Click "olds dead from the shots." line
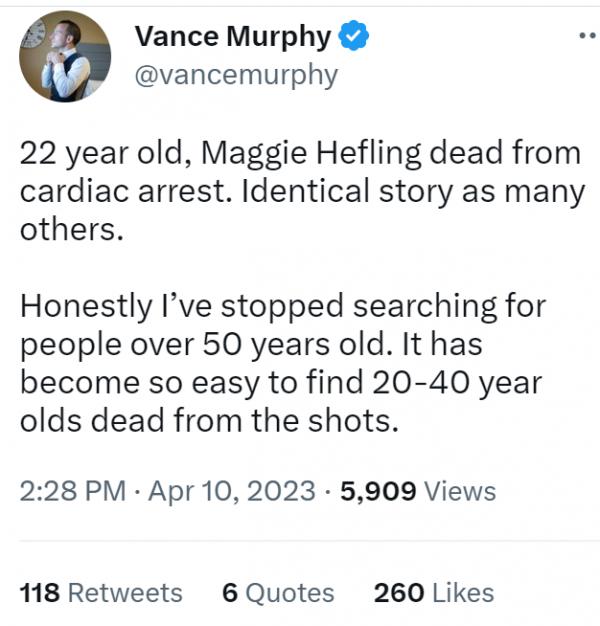Viewport: 600px width, 626px height. coord(209,419)
